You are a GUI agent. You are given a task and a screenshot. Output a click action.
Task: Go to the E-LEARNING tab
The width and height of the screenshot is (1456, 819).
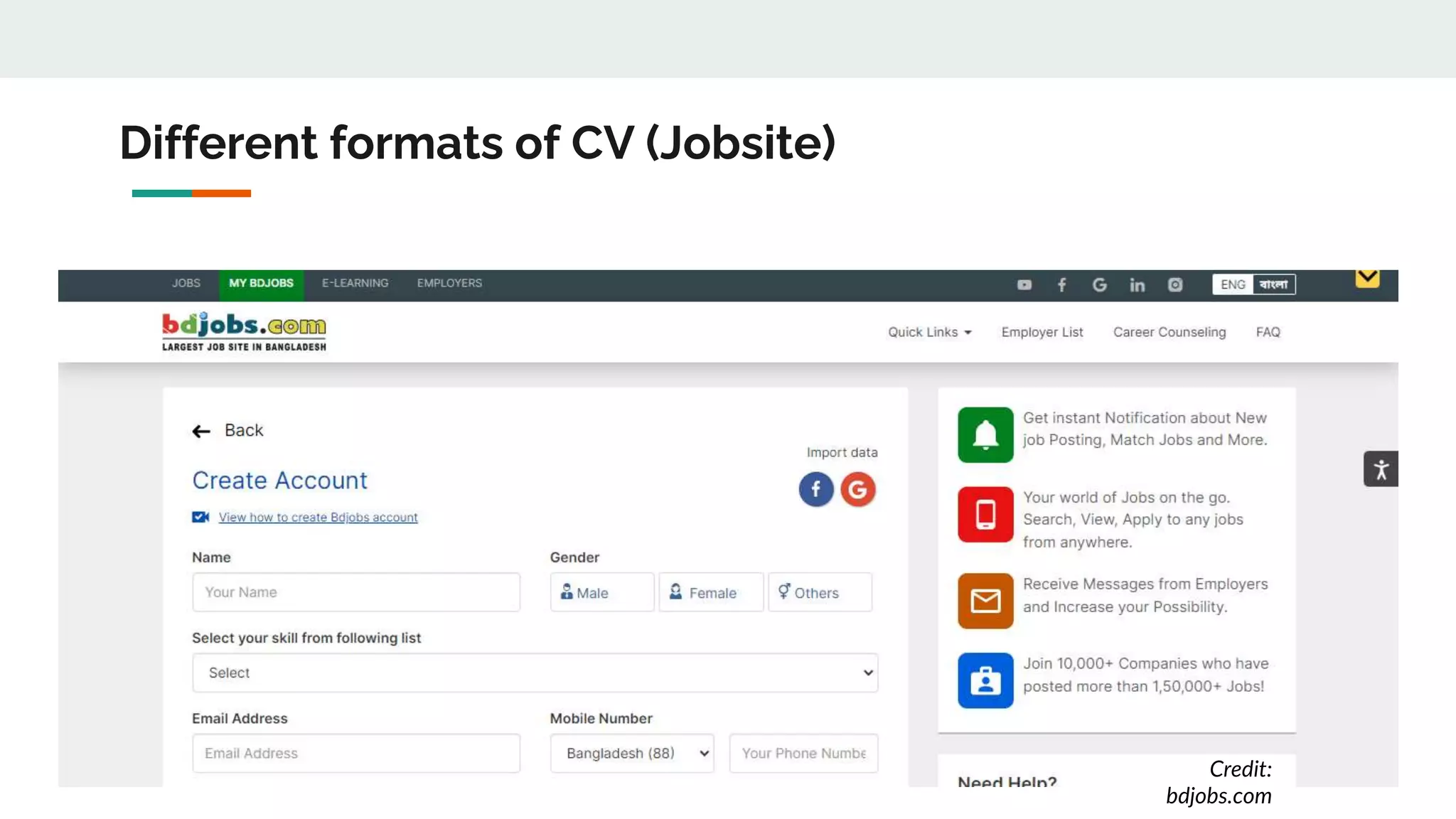tap(355, 283)
